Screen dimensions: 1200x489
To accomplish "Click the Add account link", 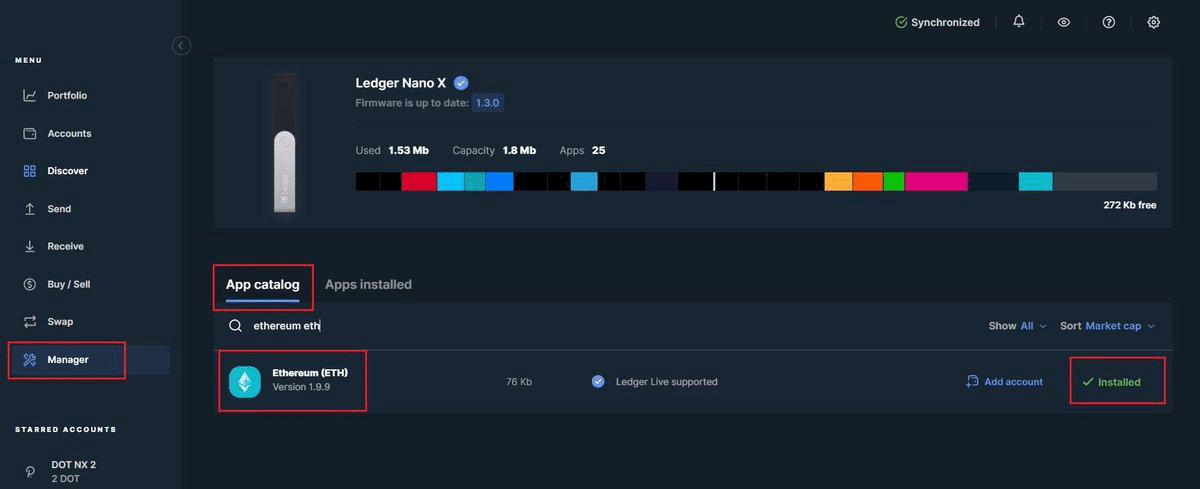I will pos(1004,382).
